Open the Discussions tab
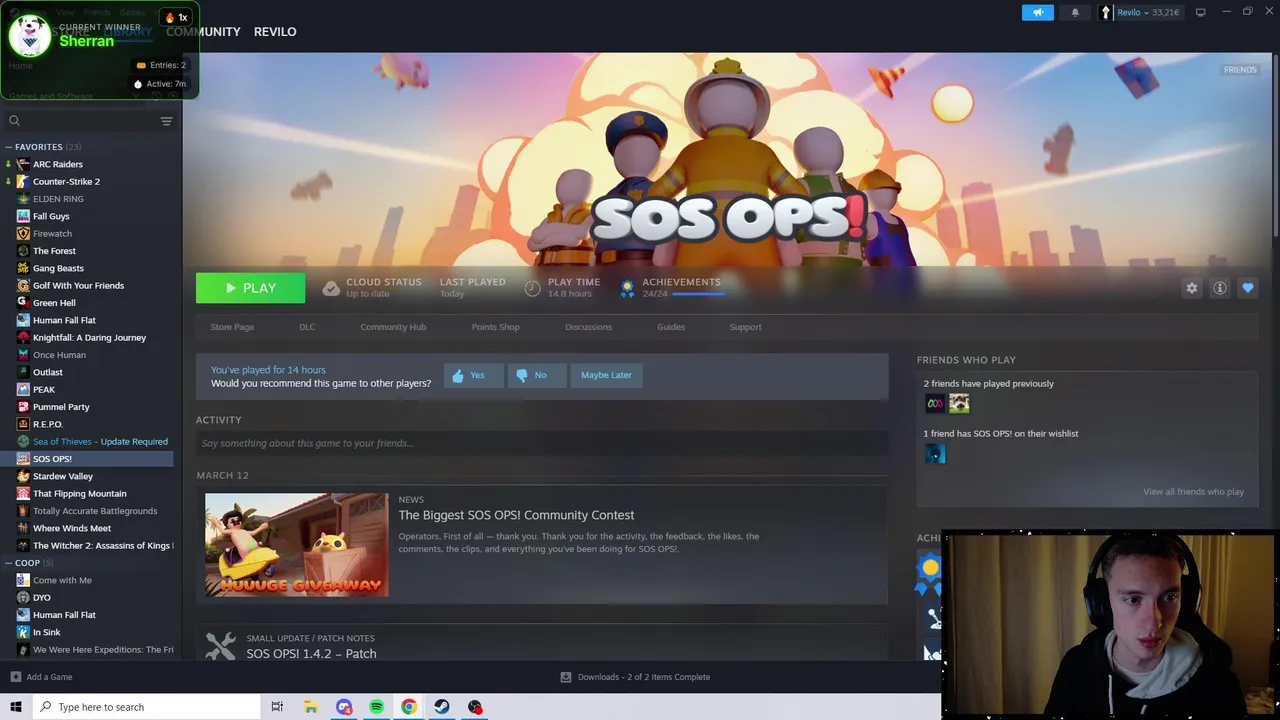This screenshot has height=720, width=1280. click(x=588, y=327)
